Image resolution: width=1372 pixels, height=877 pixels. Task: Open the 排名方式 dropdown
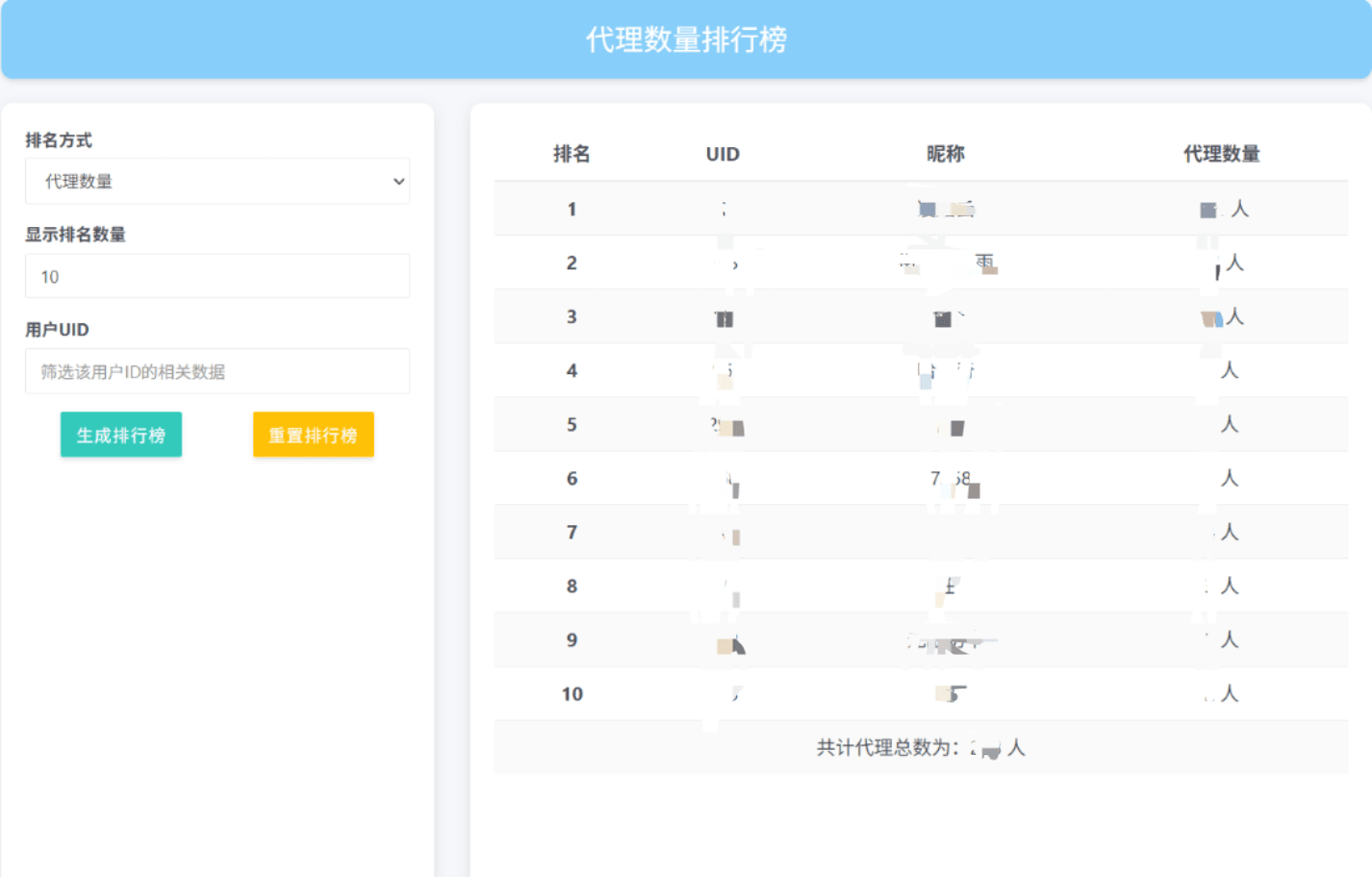[x=216, y=182]
